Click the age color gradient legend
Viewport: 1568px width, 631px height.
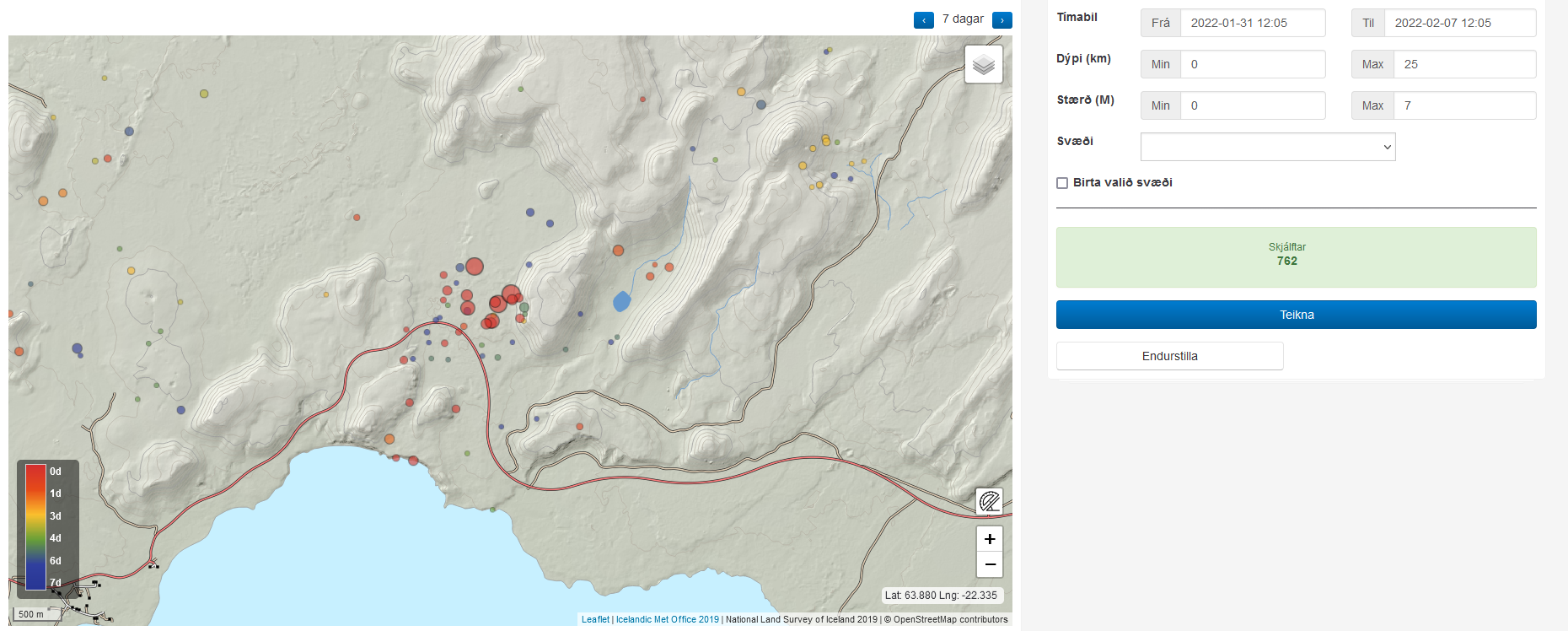coord(35,526)
